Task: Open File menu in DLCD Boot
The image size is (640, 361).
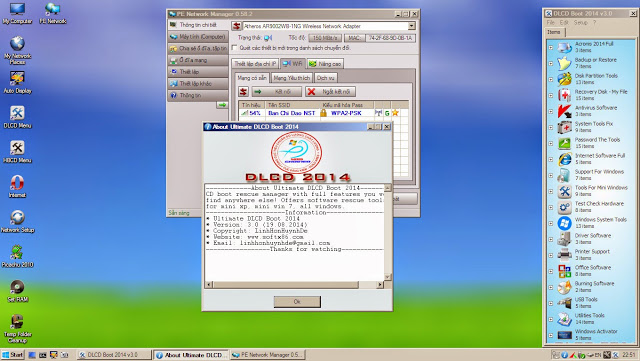Action: (x=551, y=22)
